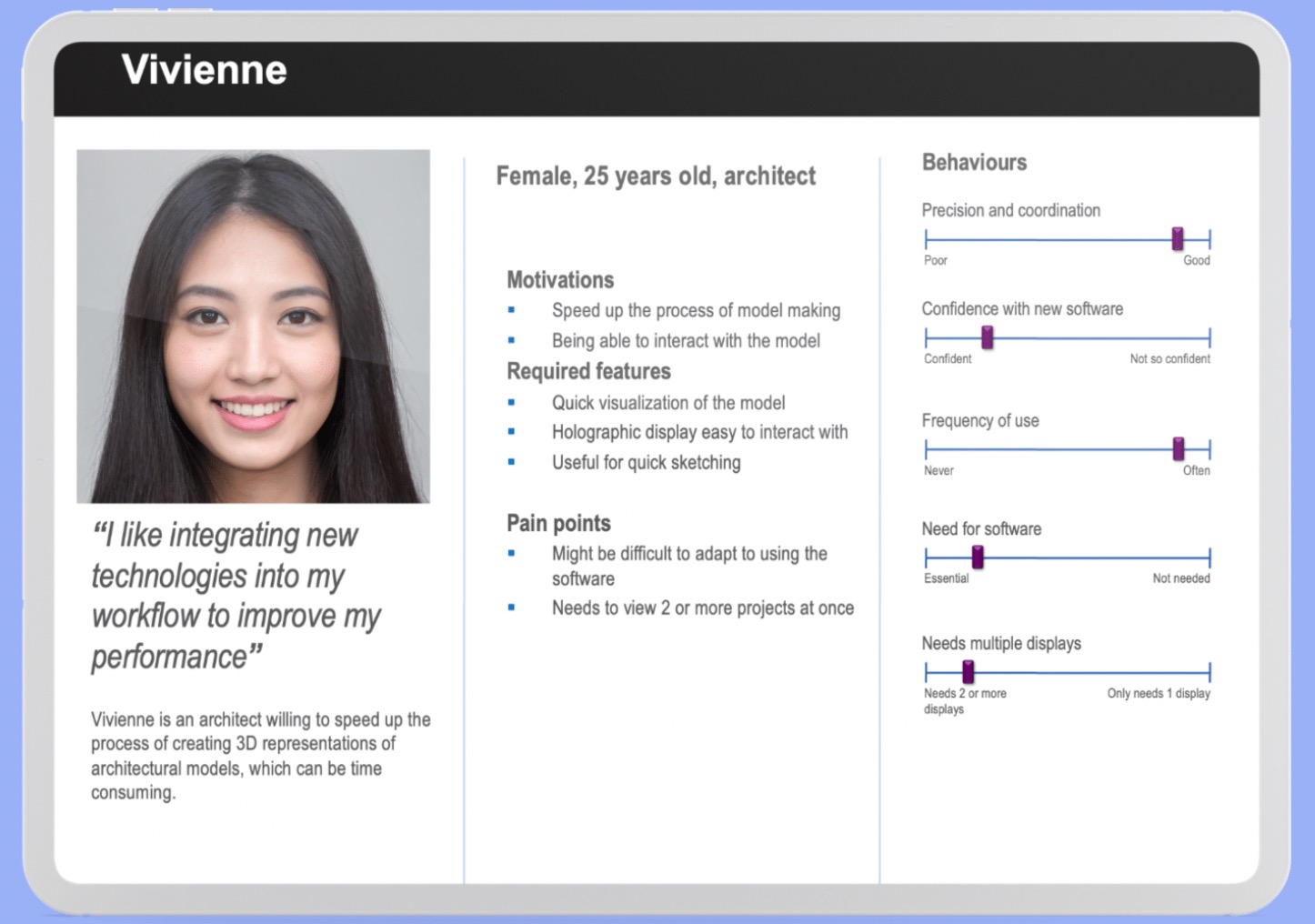This screenshot has height=924, width=1315.
Task: Click the 'Not so confident' scale label
Action: click(x=1169, y=358)
